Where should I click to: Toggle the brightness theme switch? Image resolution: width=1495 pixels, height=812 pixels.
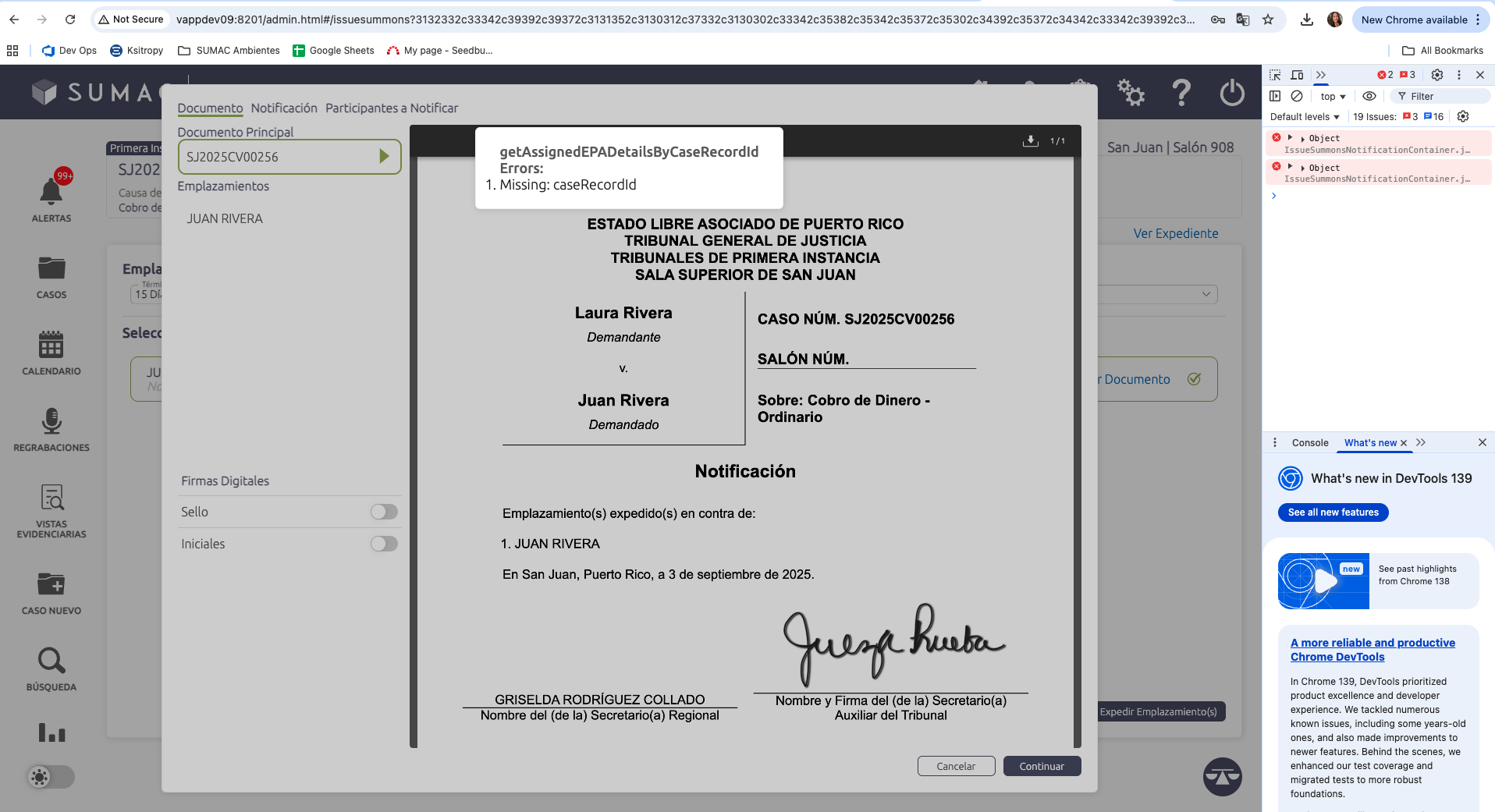point(51,777)
